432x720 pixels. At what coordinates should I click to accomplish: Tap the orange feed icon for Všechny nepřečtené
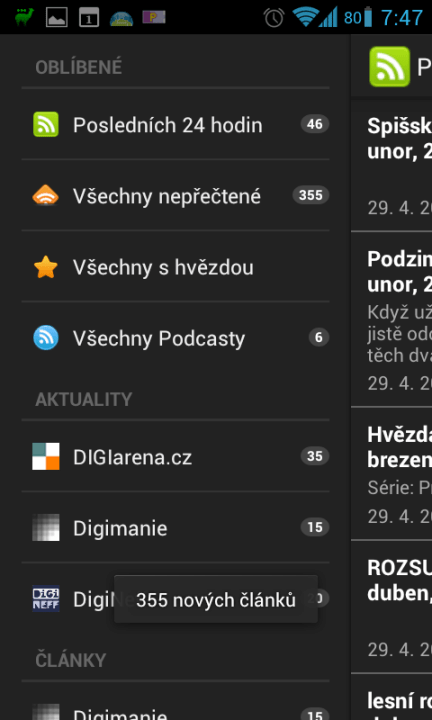pyautogui.click(x=46, y=196)
